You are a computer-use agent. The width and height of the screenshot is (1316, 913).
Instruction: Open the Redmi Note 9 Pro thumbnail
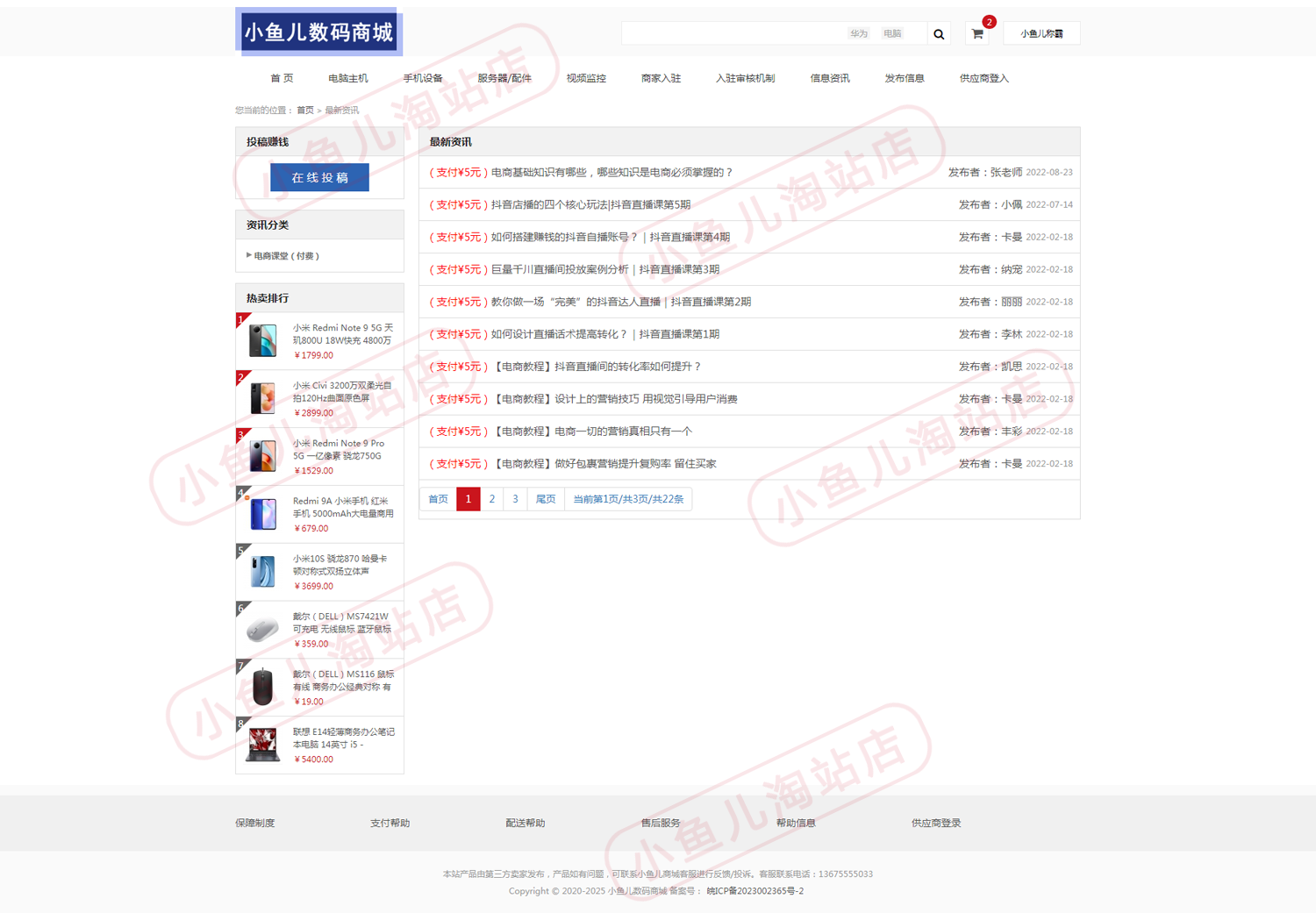tap(262, 456)
